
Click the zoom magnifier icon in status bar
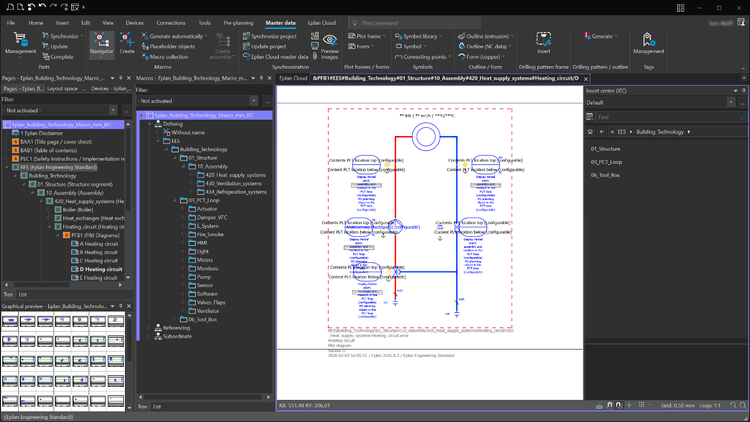pyautogui.click(x=733, y=405)
